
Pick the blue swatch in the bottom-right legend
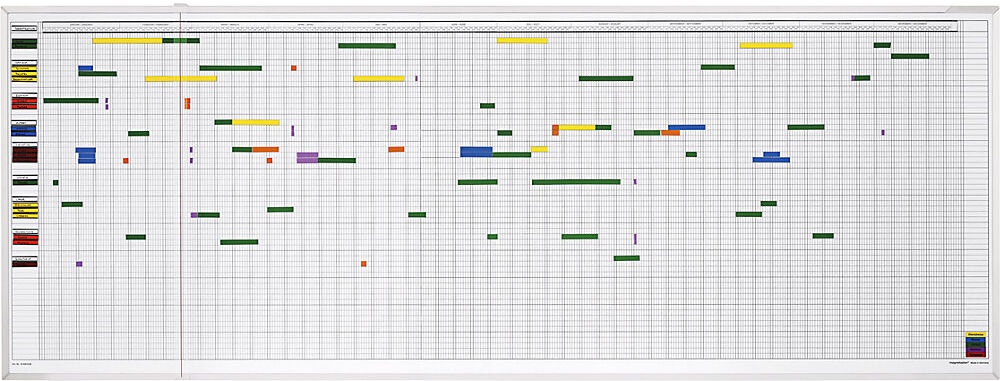[976, 340]
